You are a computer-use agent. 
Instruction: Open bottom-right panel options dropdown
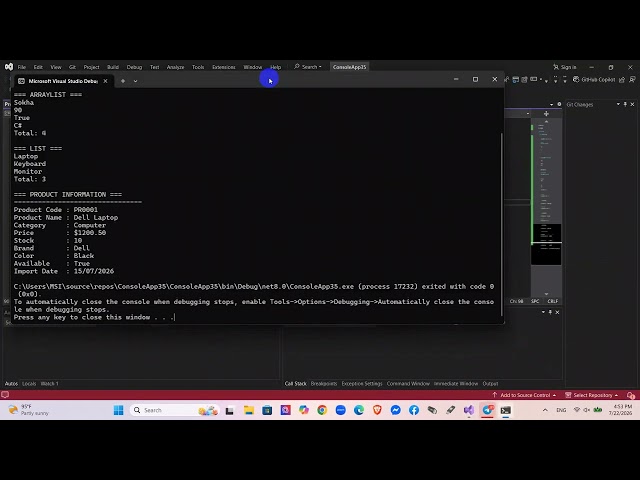[543, 312]
